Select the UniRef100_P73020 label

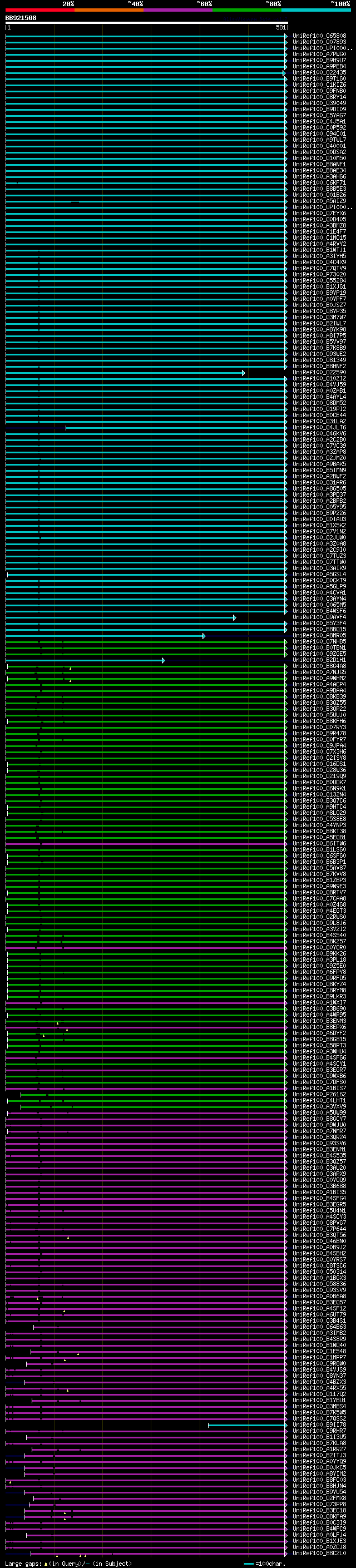tap(319, 275)
